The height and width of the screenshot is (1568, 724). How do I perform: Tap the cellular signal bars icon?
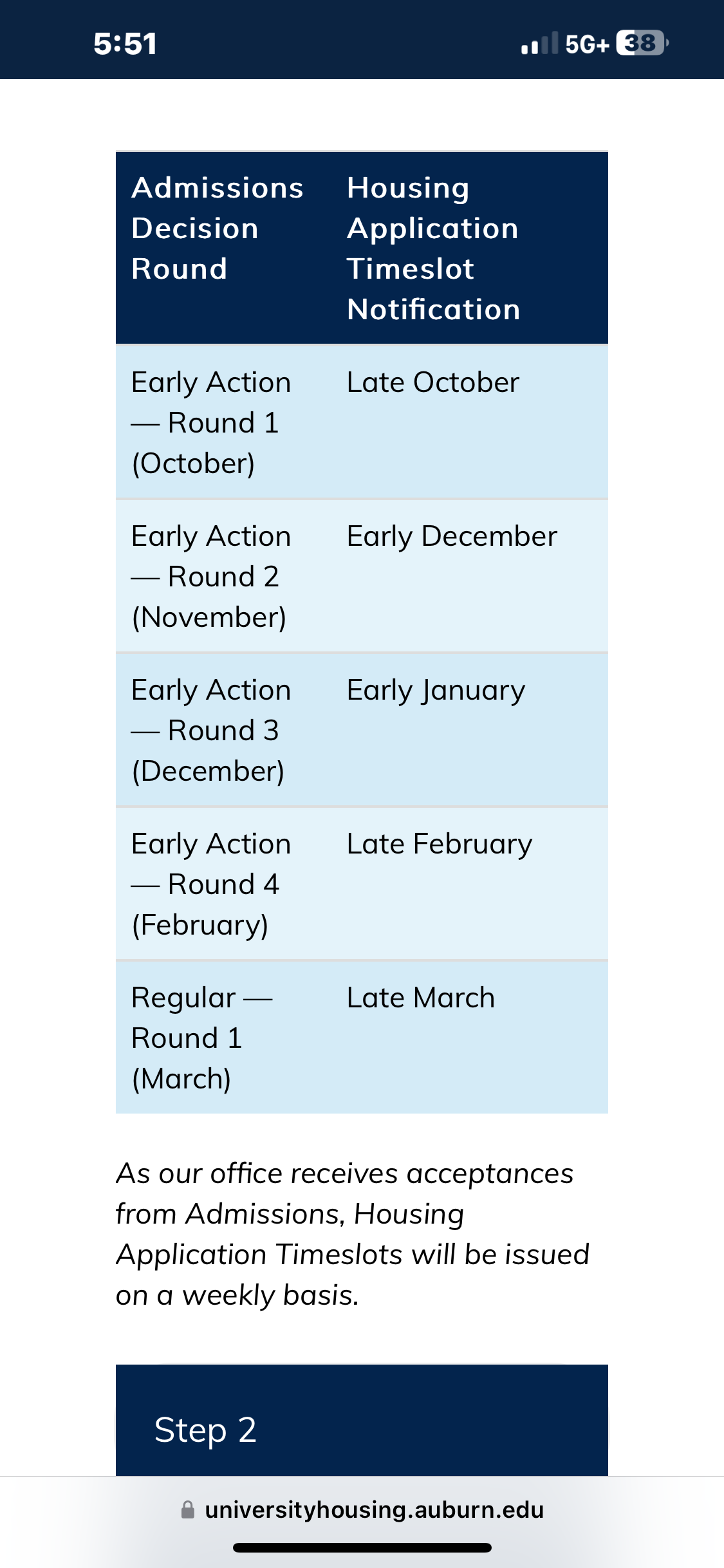539,44
